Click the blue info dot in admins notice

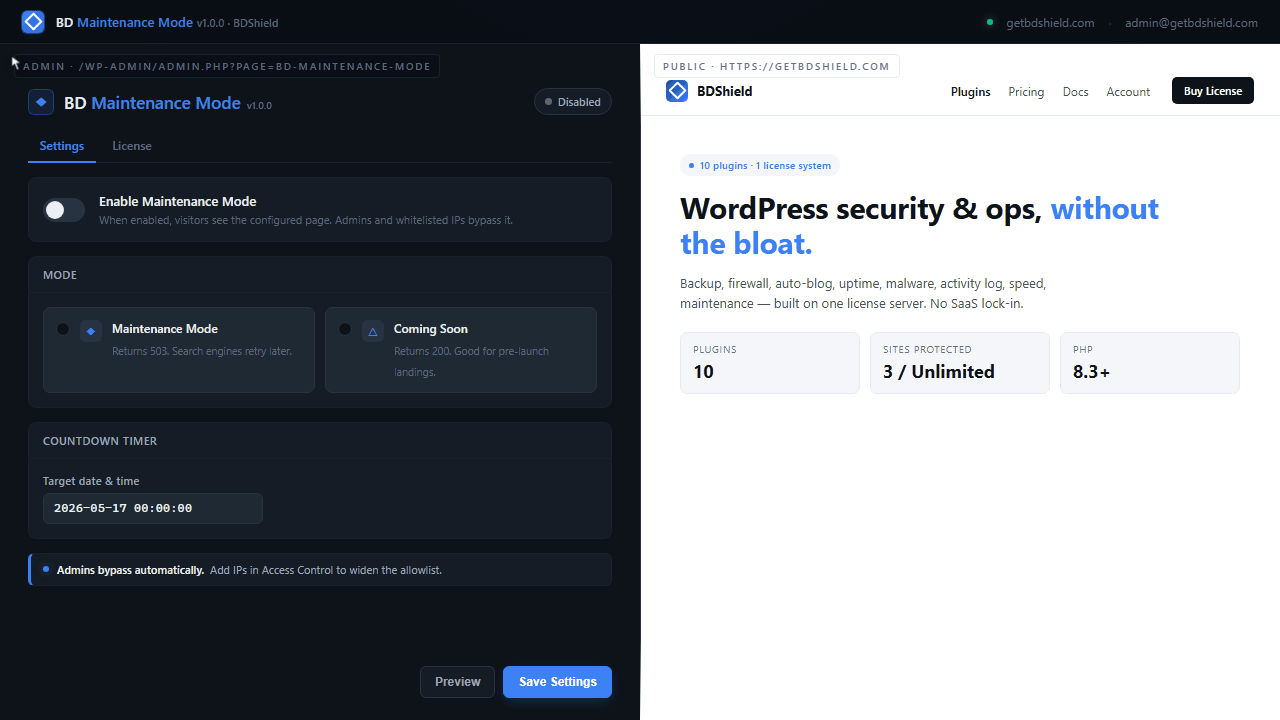coord(46,569)
